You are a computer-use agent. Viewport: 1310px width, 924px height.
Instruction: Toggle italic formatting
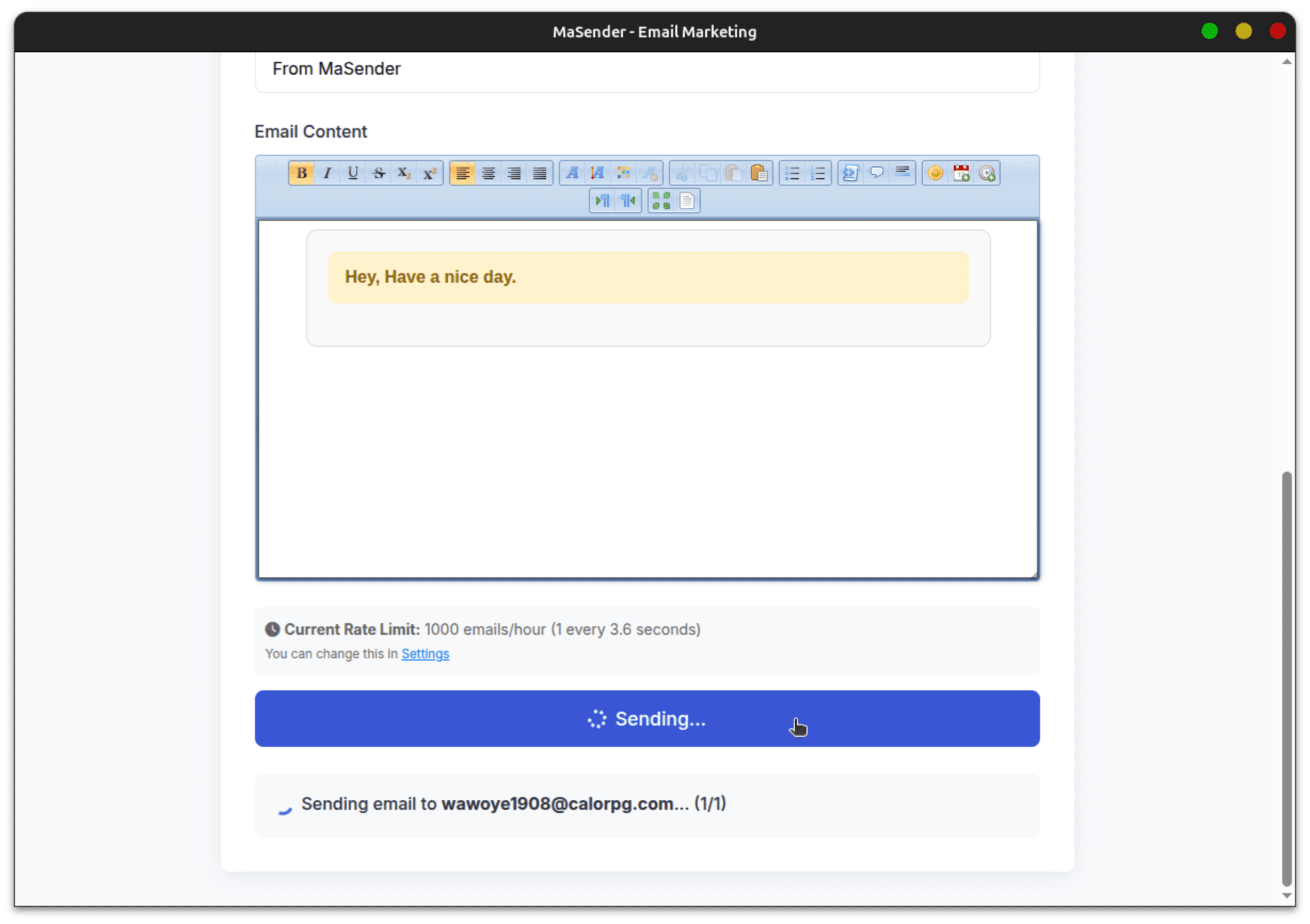[327, 173]
